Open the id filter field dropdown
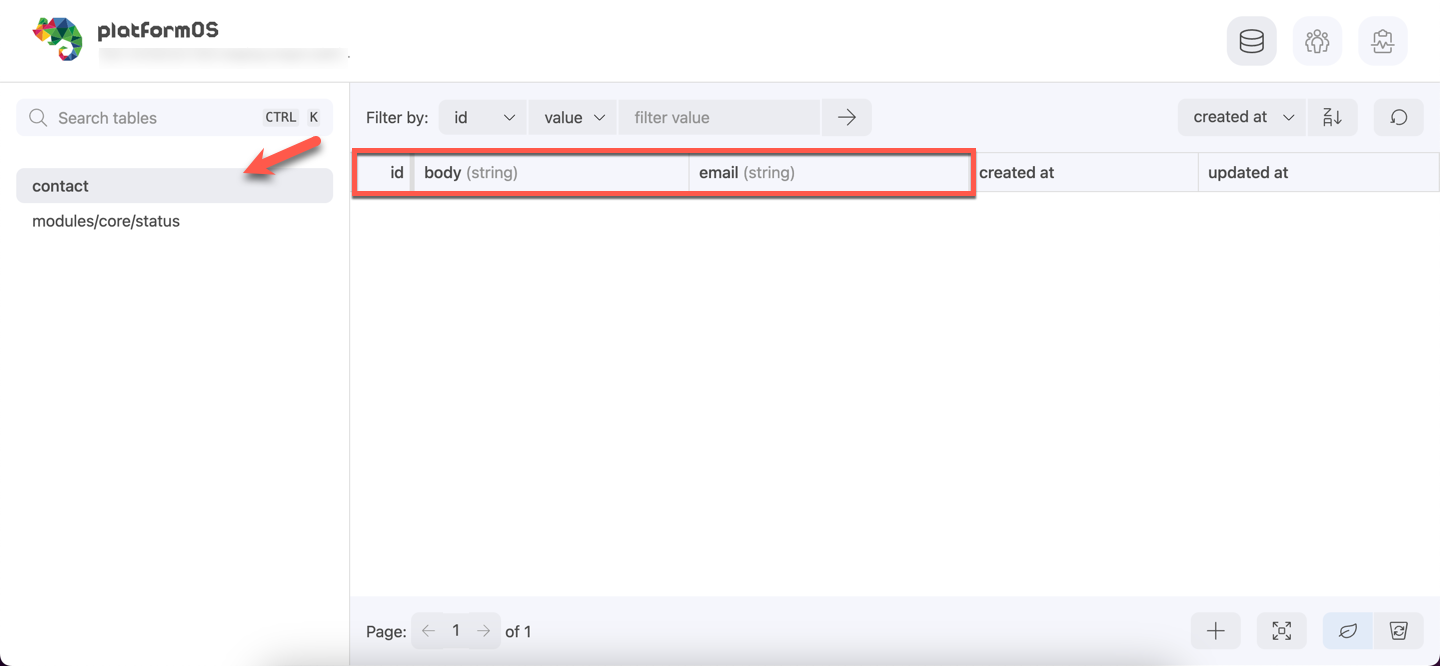Screen dimensions: 1440x666 point(482,117)
